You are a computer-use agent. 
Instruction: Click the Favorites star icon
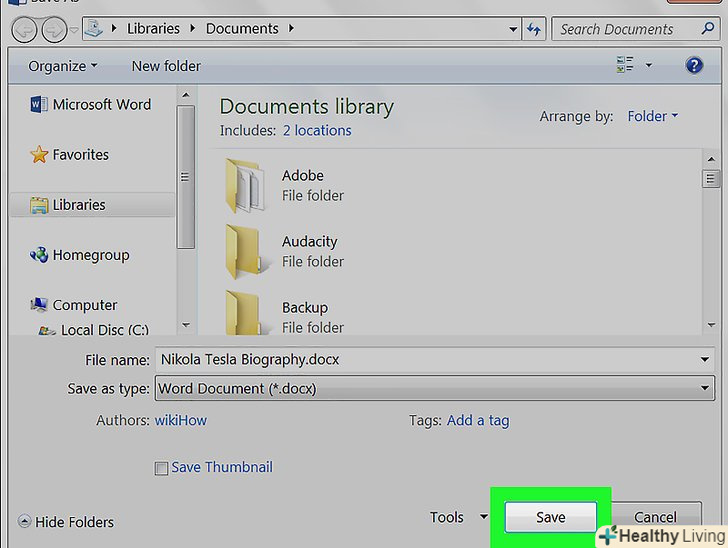coord(39,155)
